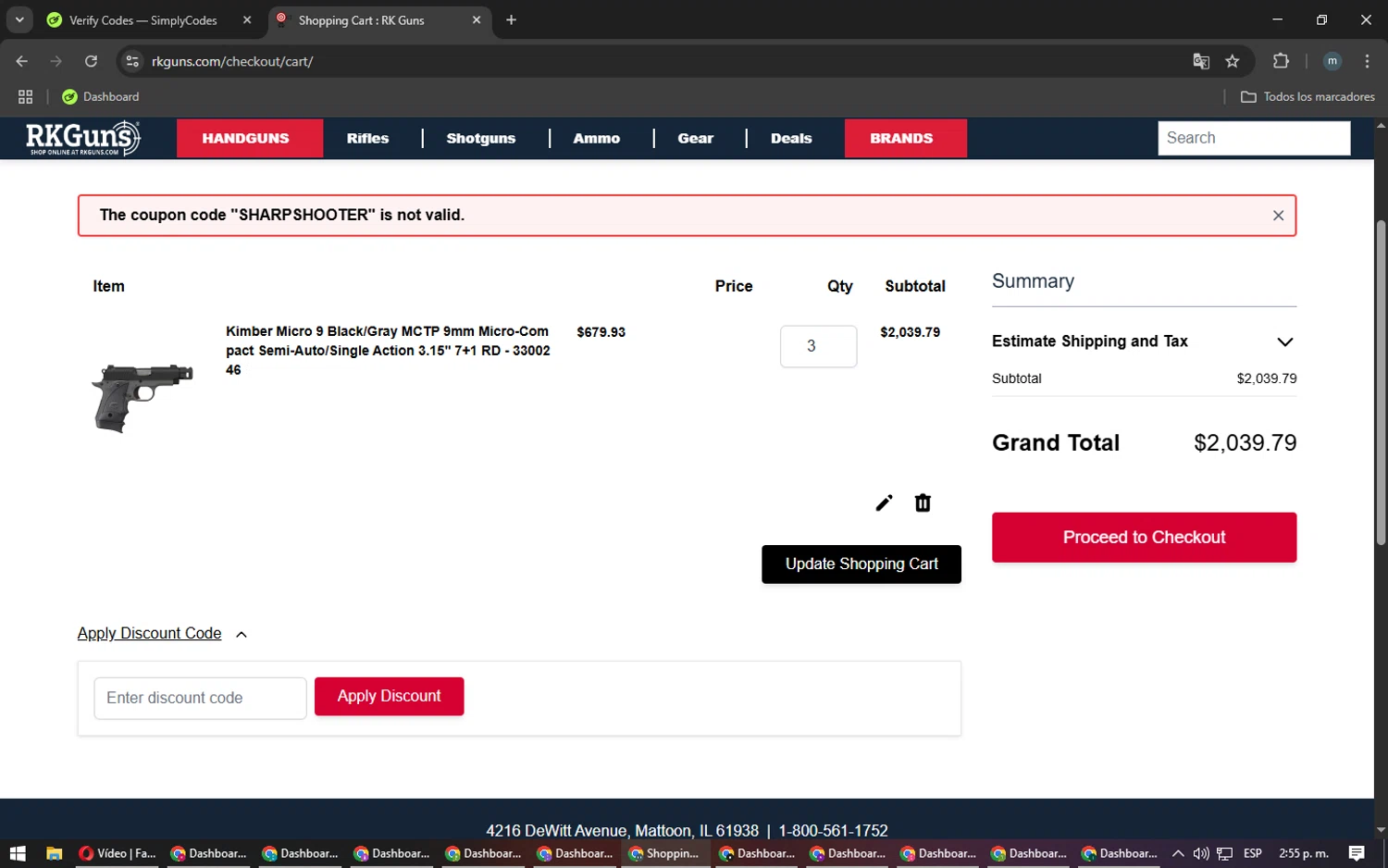Open the notification center icon
Image resolution: width=1388 pixels, height=868 pixels.
(x=1357, y=853)
